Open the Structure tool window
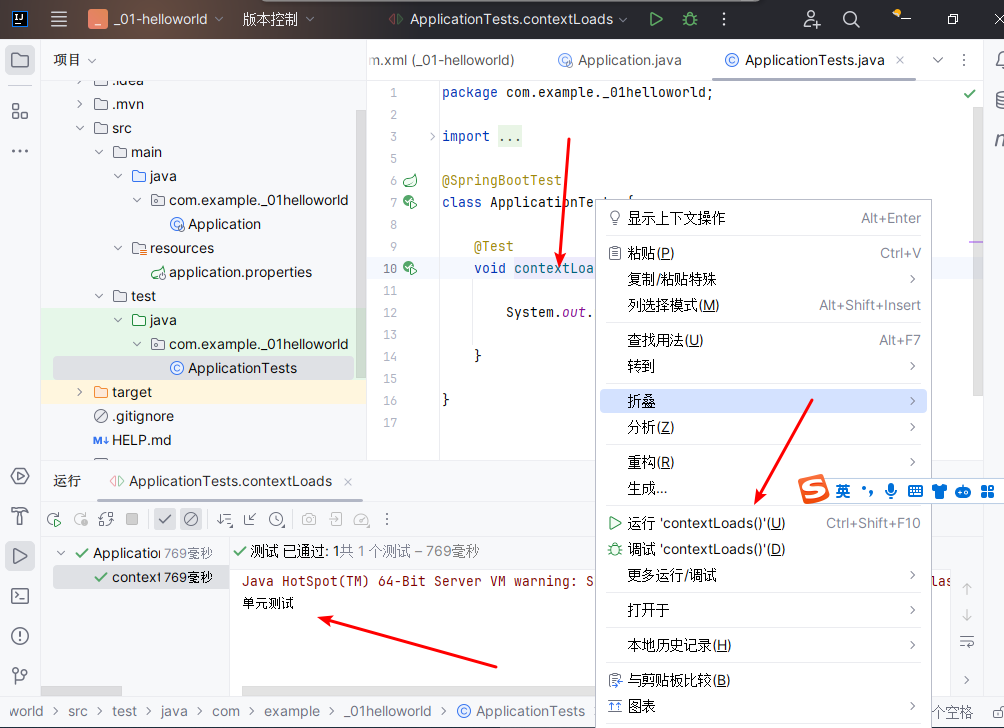 click(x=20, y=111)
